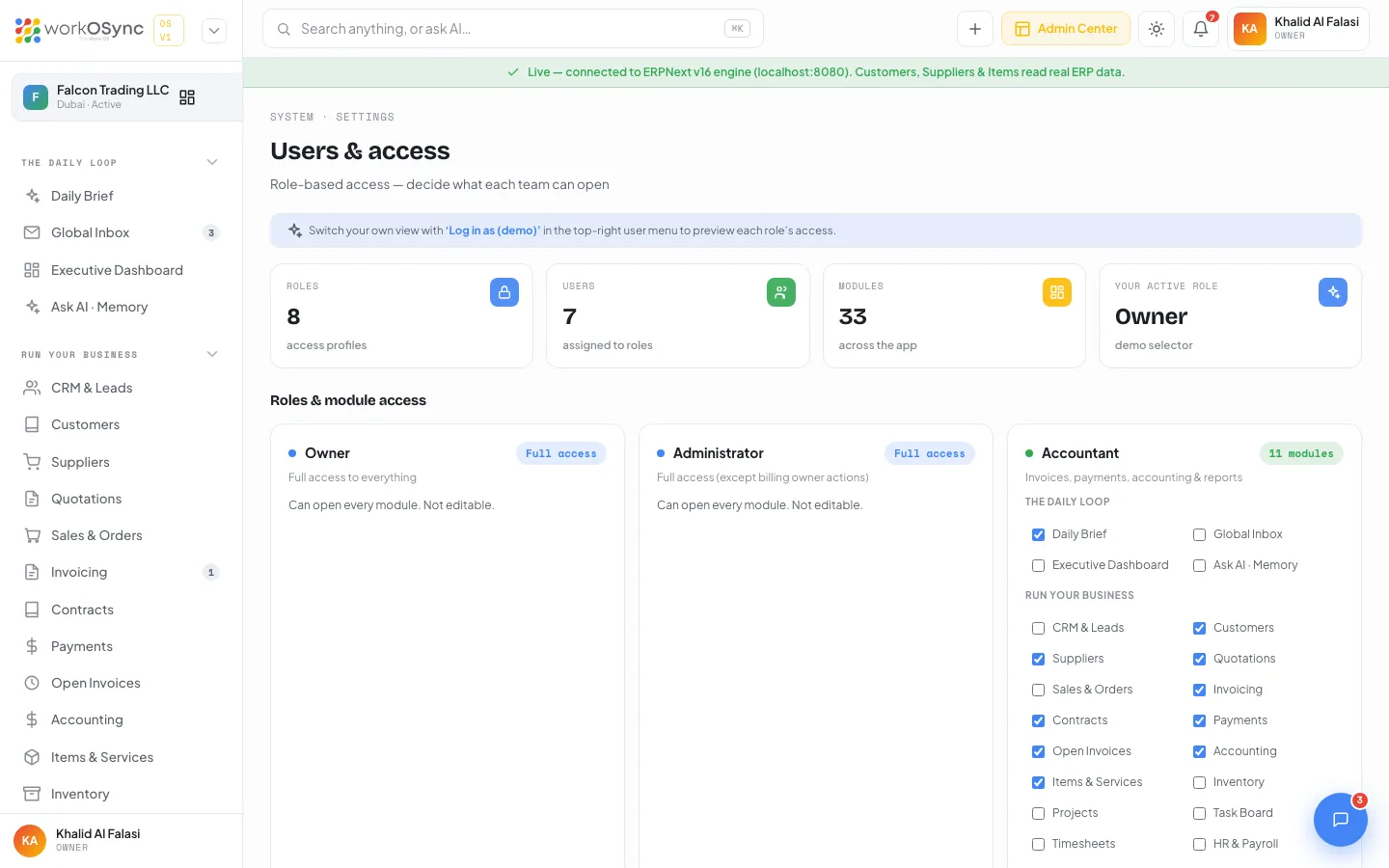Go to CRM & Leads

[122, 388]
